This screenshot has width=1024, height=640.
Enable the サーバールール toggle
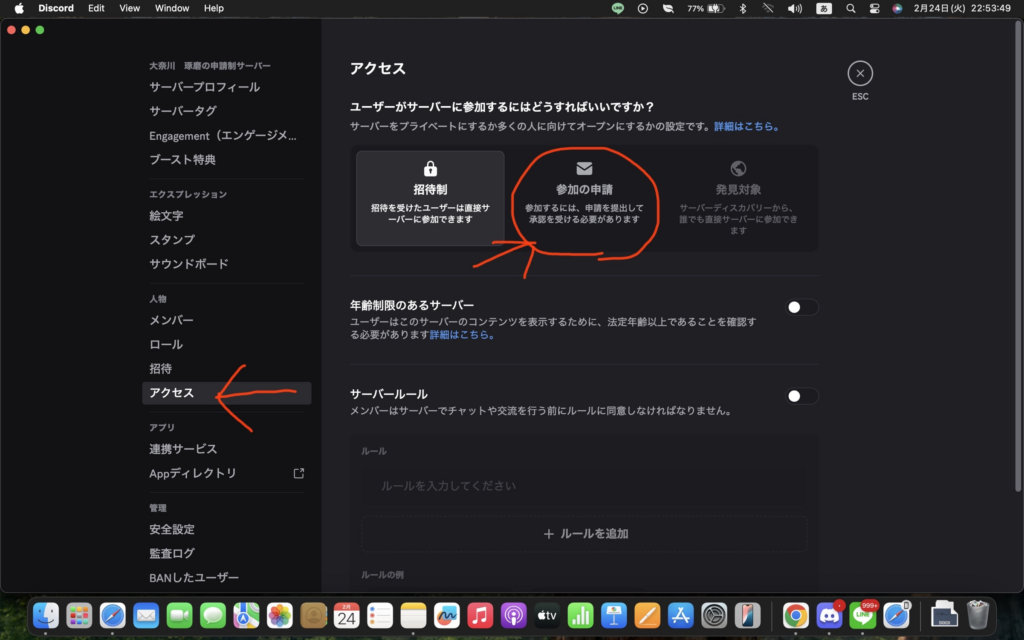[x=802, y=396]
